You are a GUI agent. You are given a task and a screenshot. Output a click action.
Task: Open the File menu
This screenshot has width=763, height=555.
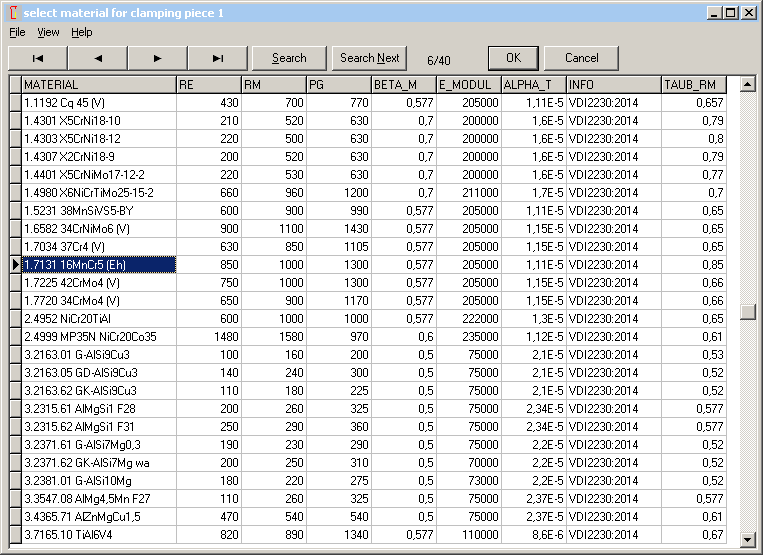(17, 32)
